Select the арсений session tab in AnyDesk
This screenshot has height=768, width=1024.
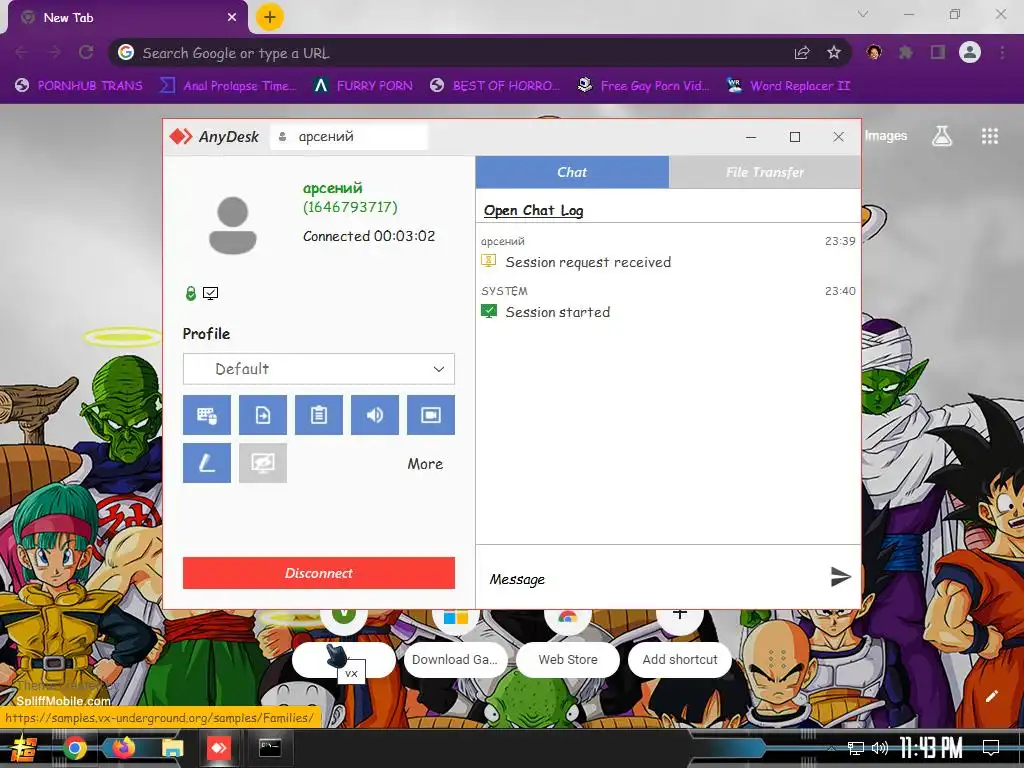coord(349,136)
